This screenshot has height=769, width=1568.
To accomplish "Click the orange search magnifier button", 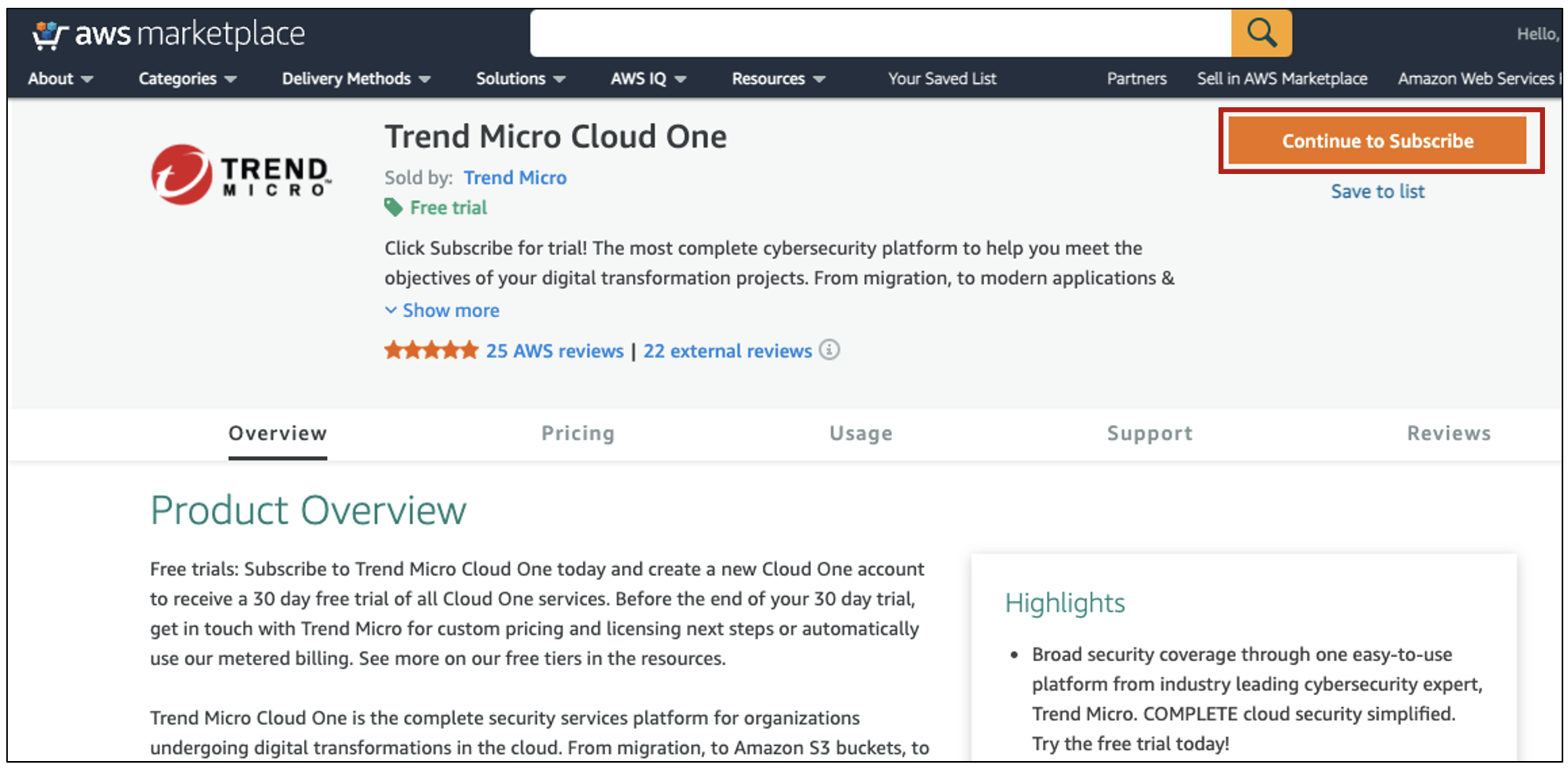I will [x=1261, y=33].
